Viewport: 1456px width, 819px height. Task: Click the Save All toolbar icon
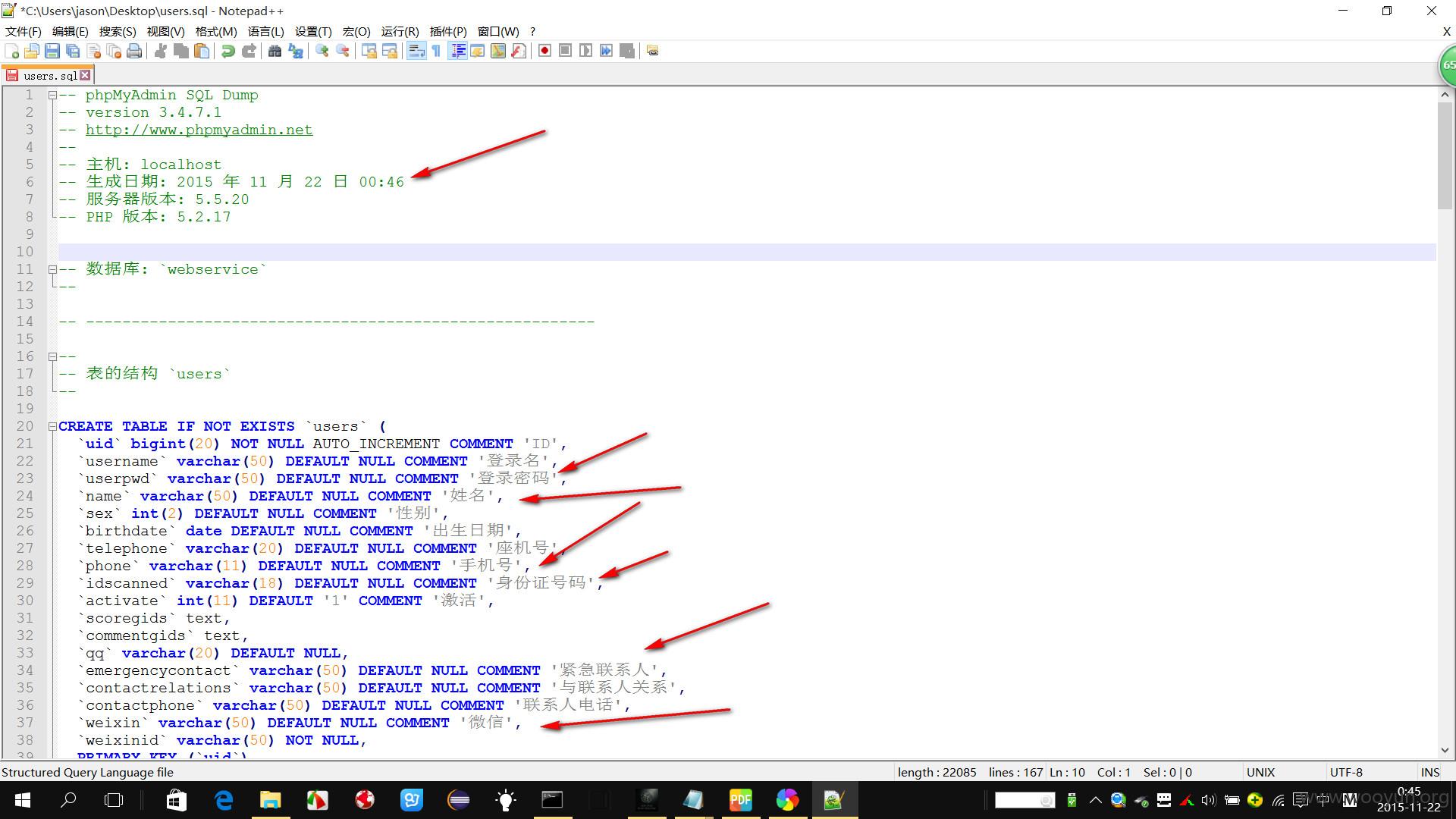point(73,51)
